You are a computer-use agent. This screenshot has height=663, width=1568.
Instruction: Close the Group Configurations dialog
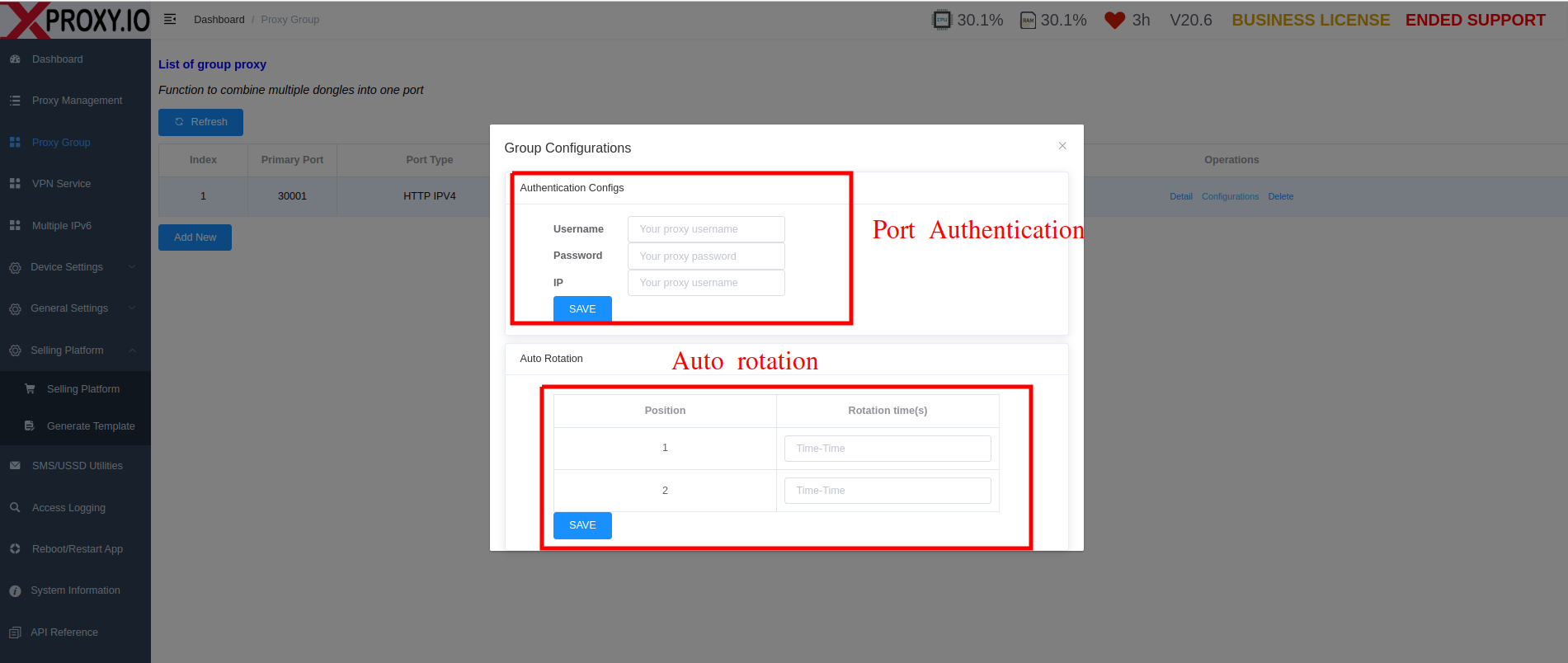pos(1062,146)
